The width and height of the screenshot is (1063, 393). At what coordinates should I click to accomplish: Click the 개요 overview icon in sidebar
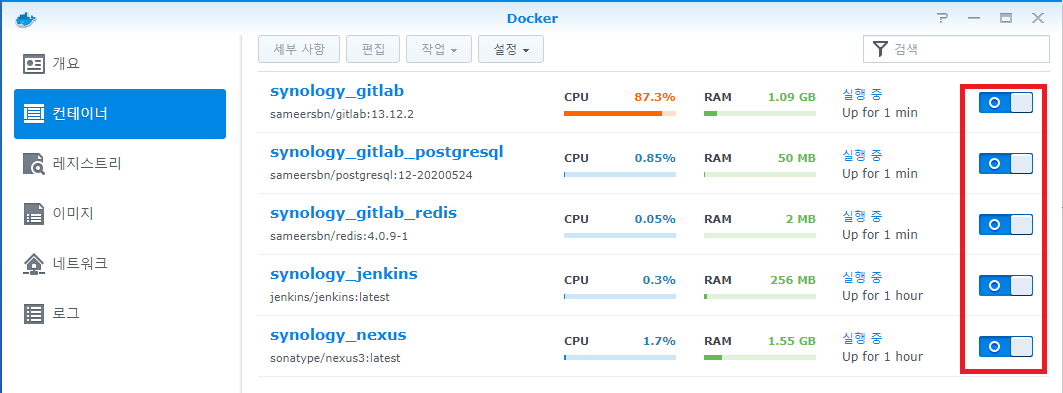coord(33,64)
